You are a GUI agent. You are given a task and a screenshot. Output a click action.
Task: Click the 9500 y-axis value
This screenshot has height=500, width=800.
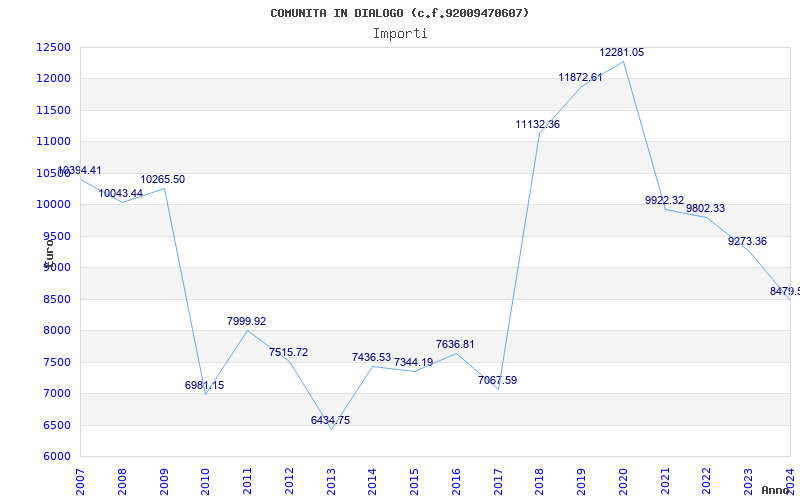57,236
